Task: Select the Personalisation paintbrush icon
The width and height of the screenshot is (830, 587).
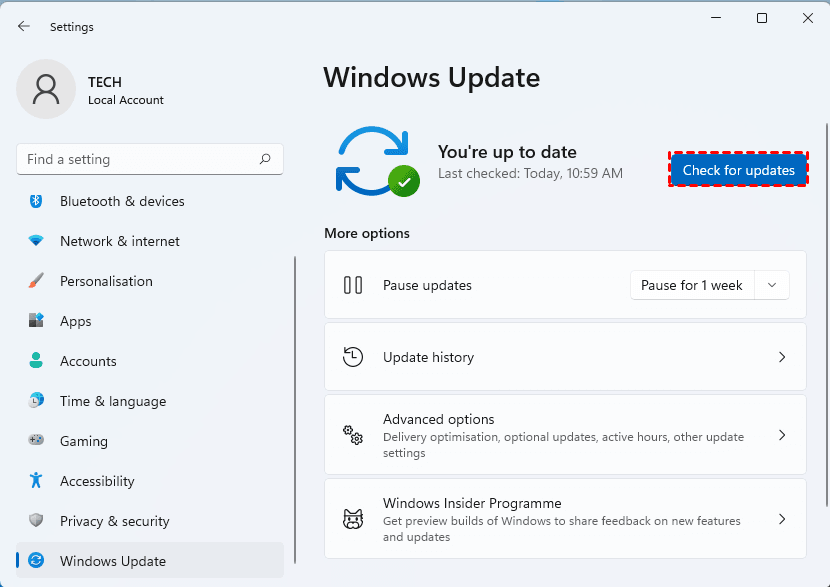Action: click(x=36, y=281)
